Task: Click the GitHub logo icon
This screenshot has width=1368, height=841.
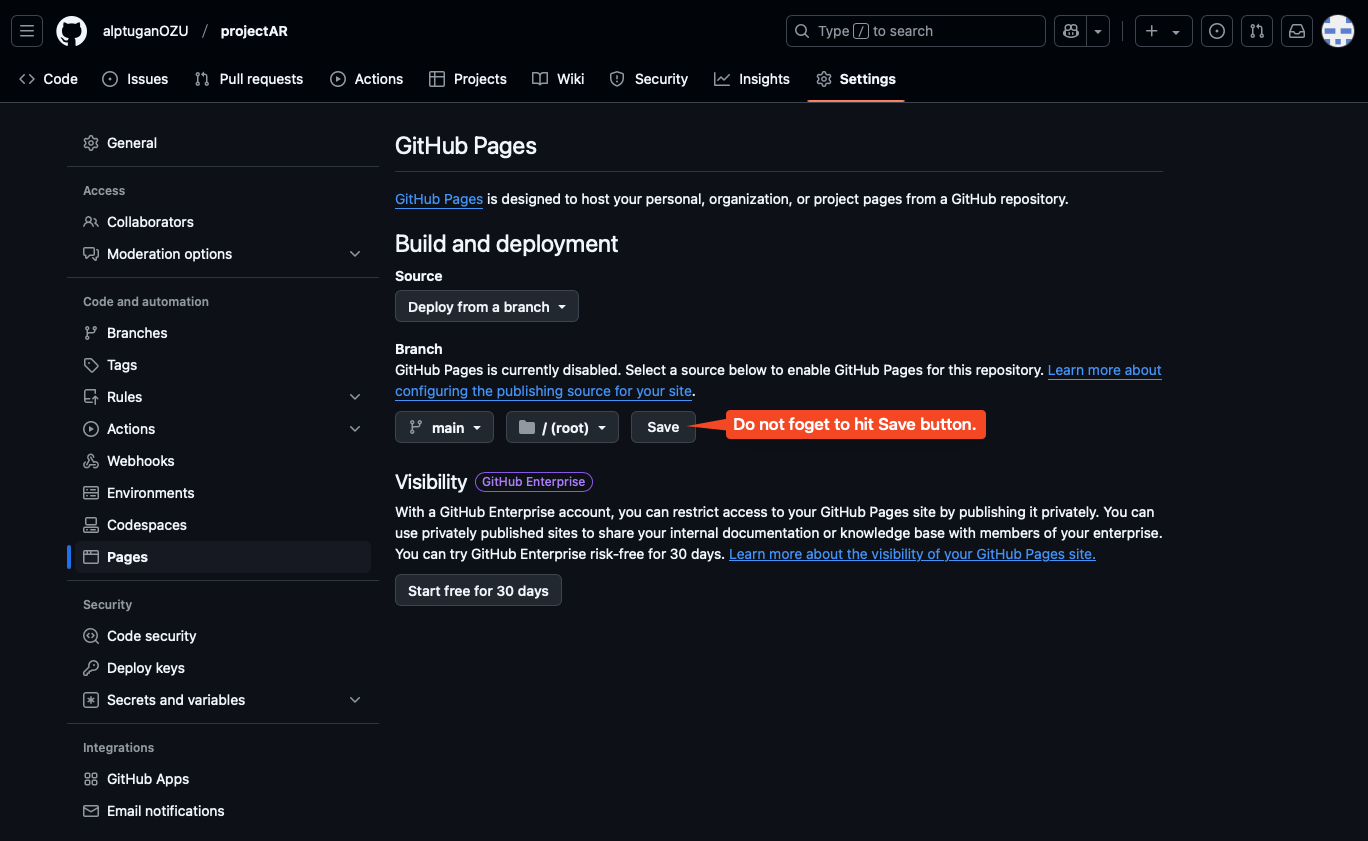Action: click(x=71, y=31)
